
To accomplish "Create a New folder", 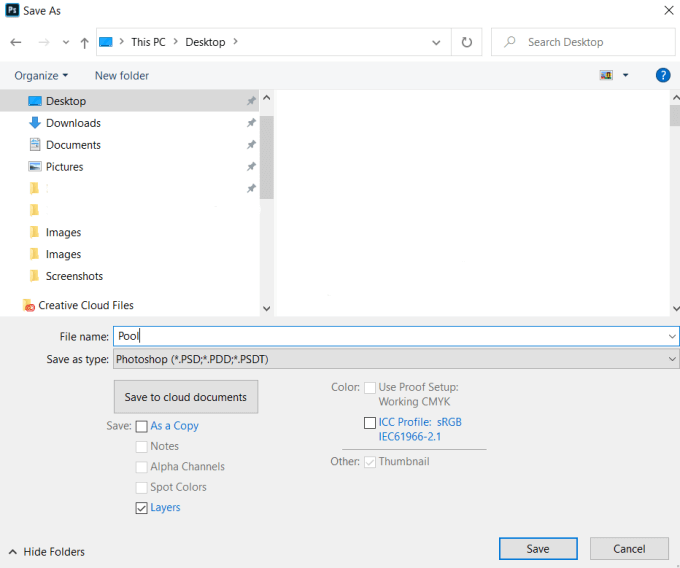I will [x=122, y=75].
